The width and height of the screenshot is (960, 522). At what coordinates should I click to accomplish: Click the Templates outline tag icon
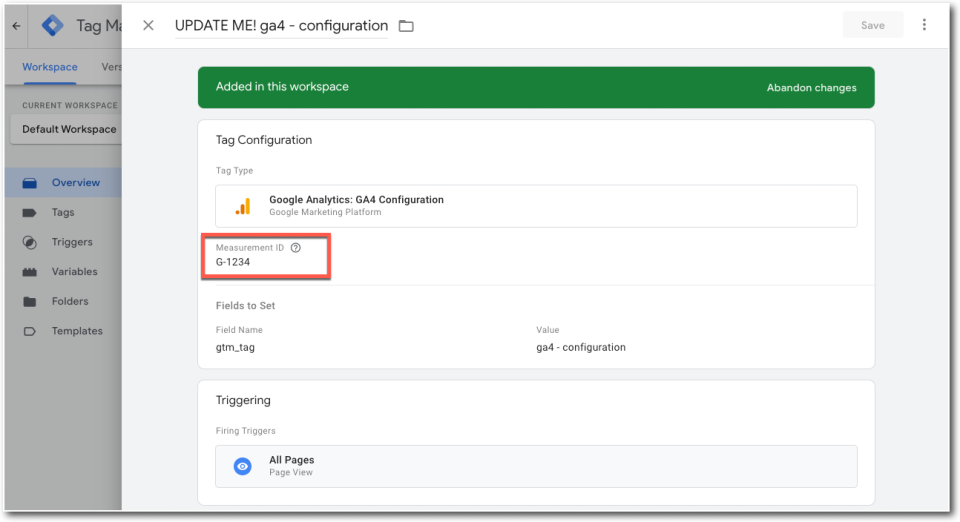pos(29,331)
